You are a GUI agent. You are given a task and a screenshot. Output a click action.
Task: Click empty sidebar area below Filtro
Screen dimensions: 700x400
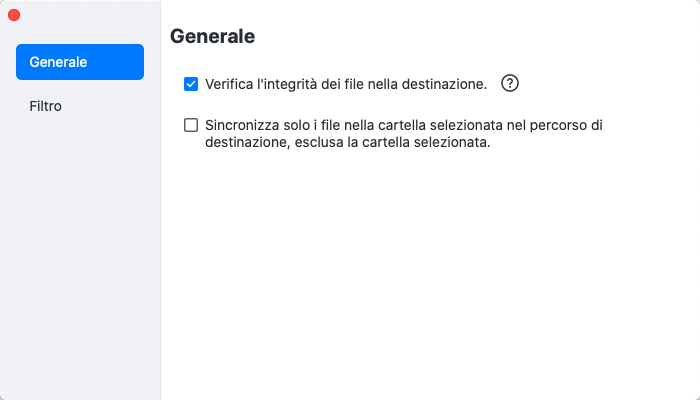pyautogui.click(x=80, y=250)
